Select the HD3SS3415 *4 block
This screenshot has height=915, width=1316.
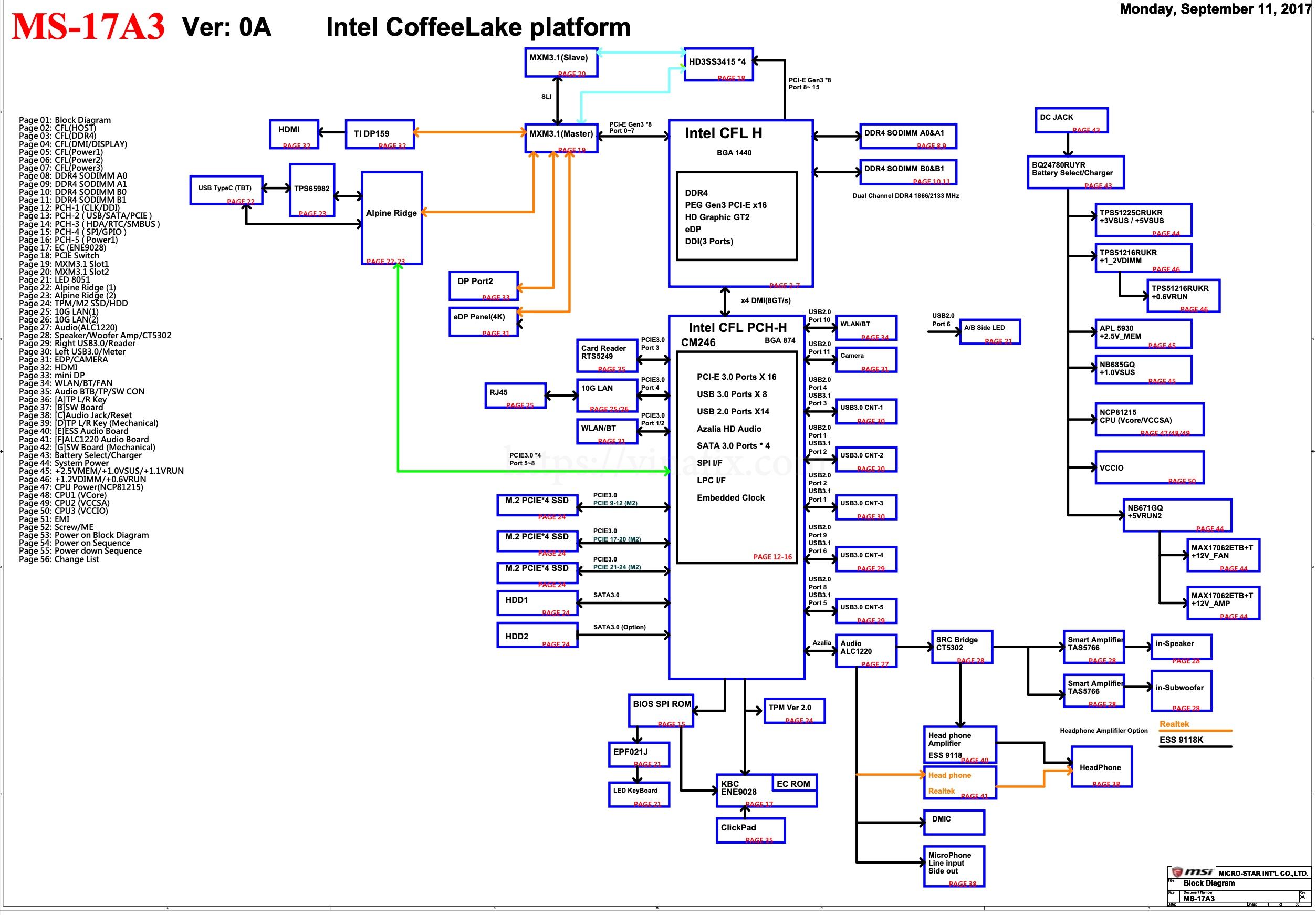pos(718,65)
